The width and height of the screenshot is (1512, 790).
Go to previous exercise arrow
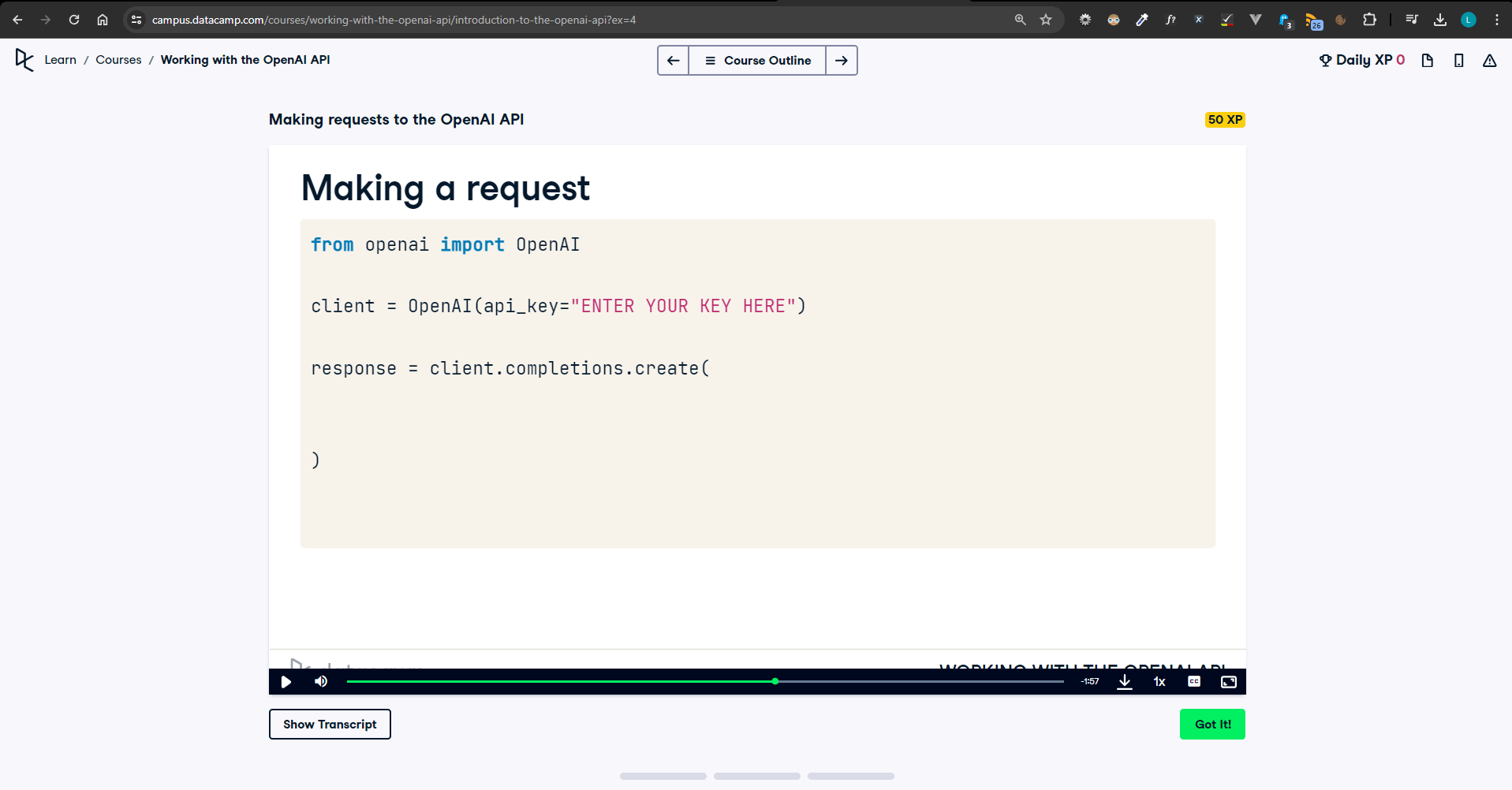click(674, 60)
